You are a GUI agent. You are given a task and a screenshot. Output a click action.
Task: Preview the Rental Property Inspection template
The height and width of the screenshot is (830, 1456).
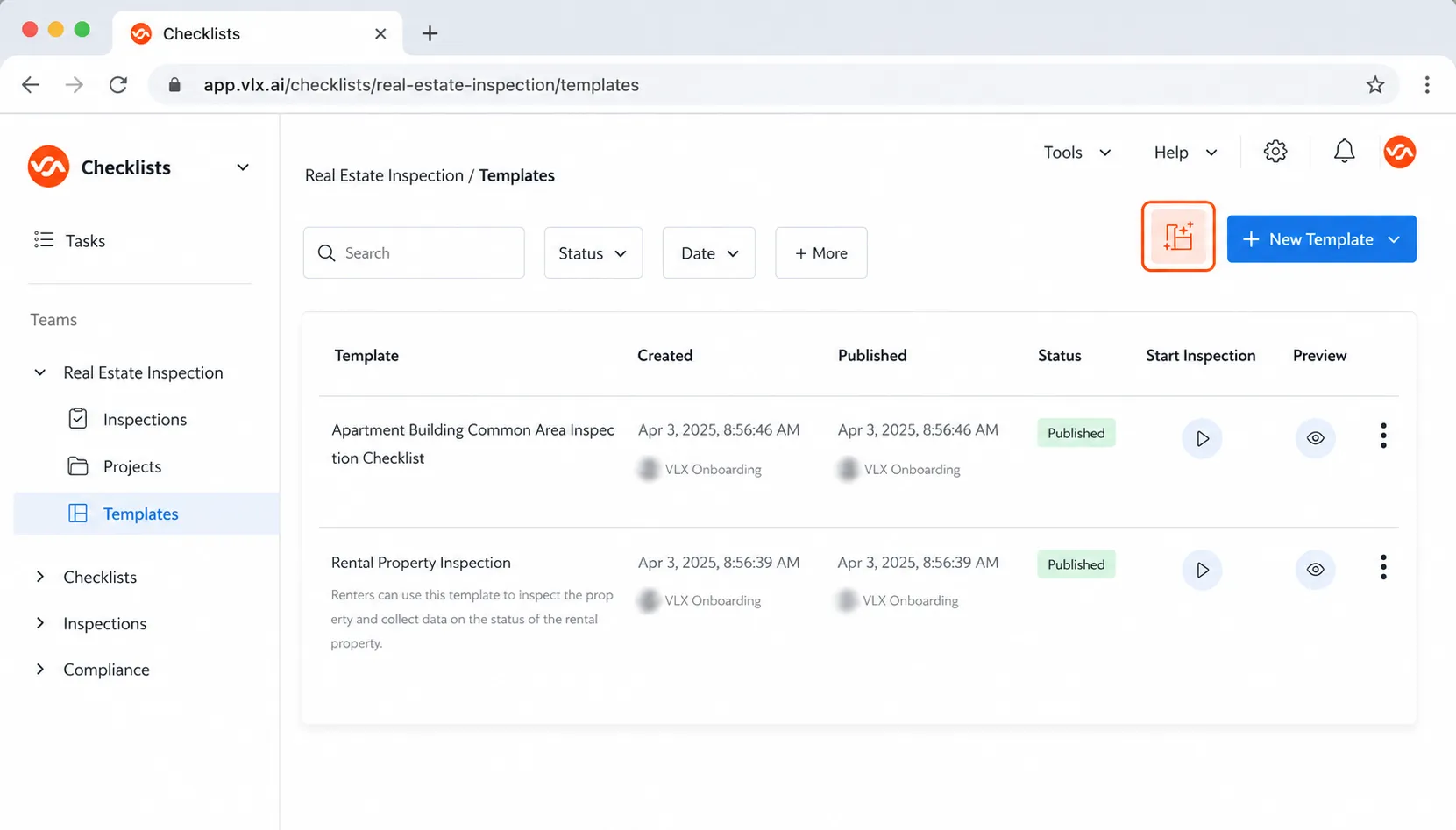coord(1315,570)
